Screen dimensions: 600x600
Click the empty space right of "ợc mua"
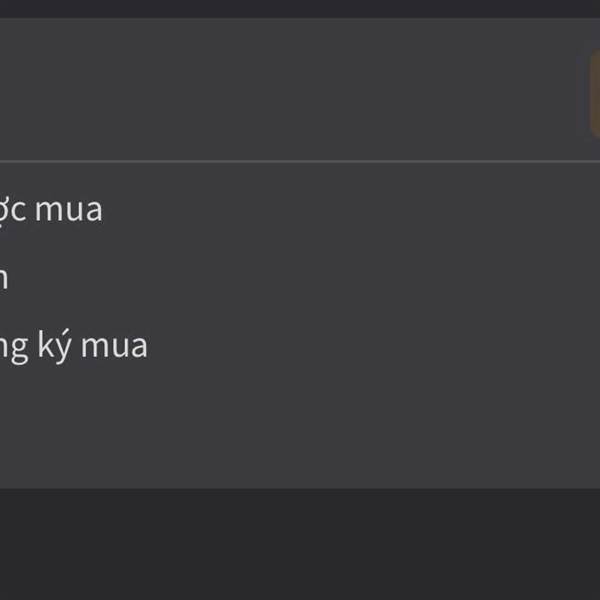[350, 210]
